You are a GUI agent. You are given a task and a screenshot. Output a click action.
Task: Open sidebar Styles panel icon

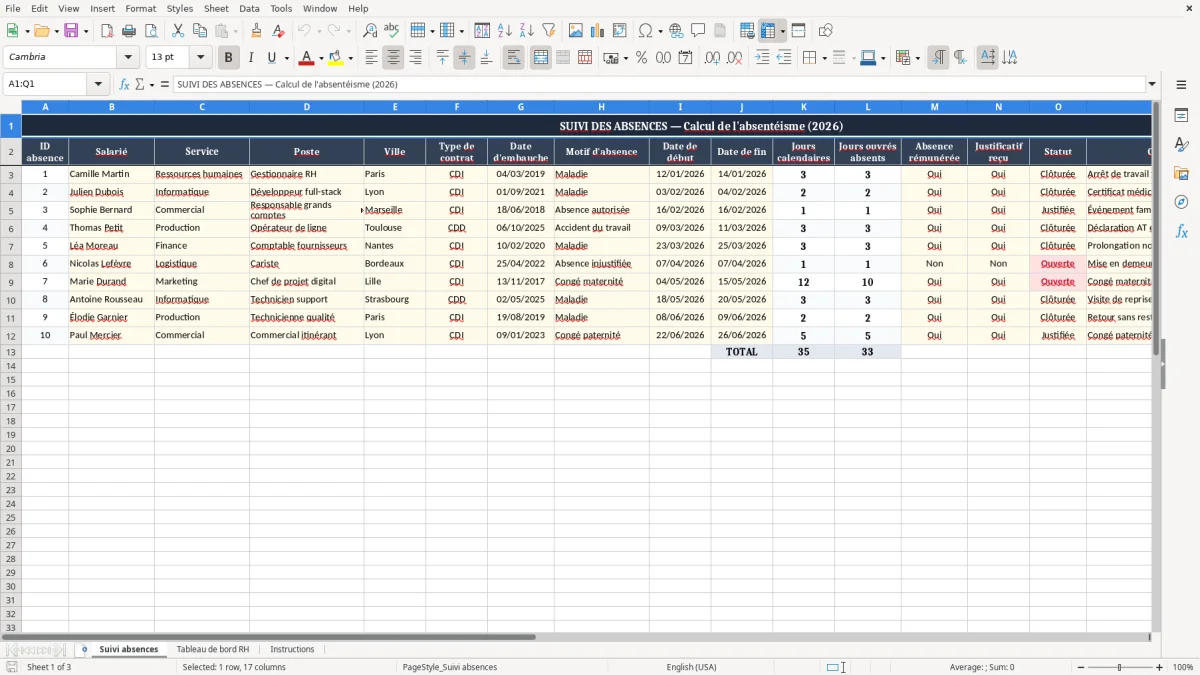click(x=1181, y=145)
